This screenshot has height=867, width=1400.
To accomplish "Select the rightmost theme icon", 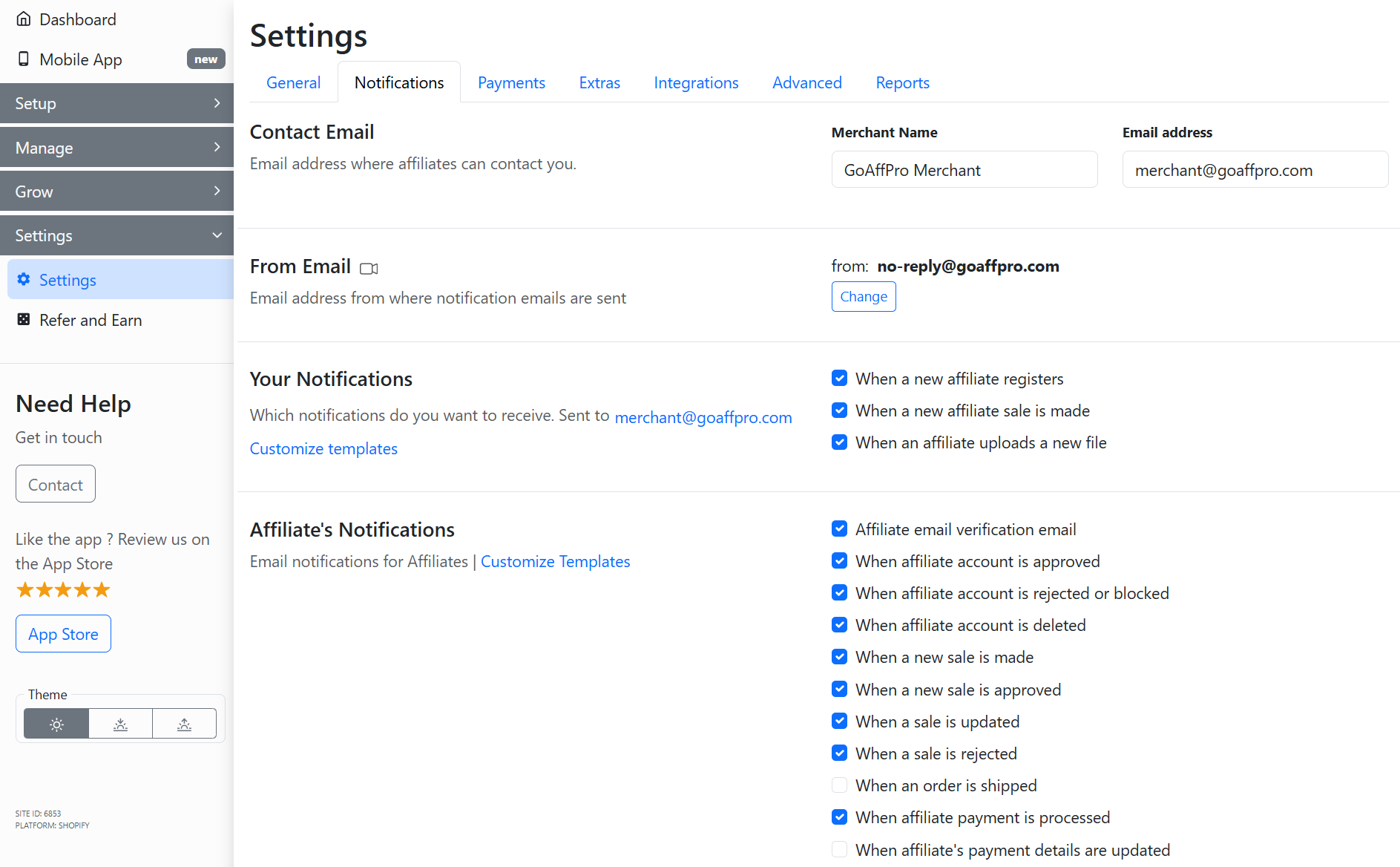I will click(184, 724).
